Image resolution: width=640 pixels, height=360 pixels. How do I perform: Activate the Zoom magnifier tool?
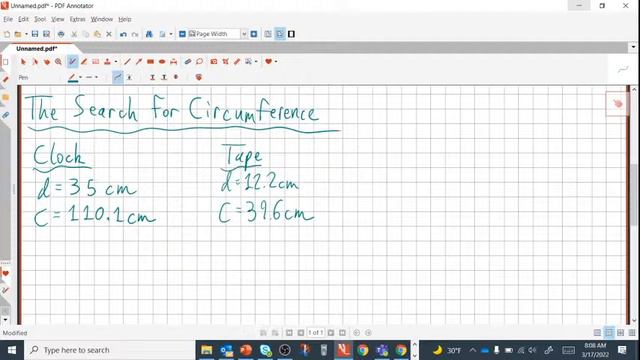click(x=58, y=62)
